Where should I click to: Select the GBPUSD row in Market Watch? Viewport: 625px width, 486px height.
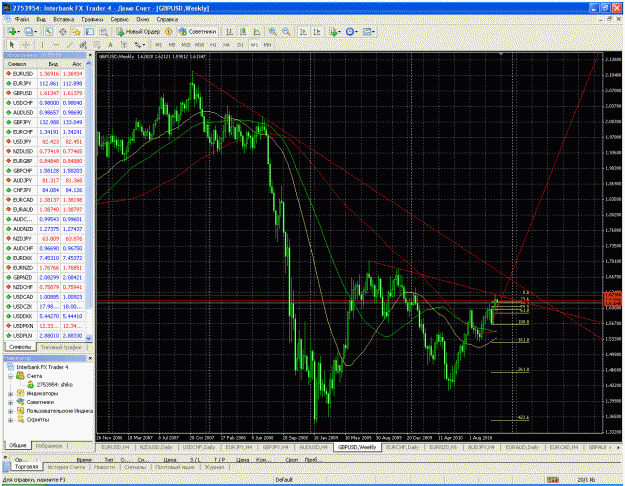[x=44, y=93]
